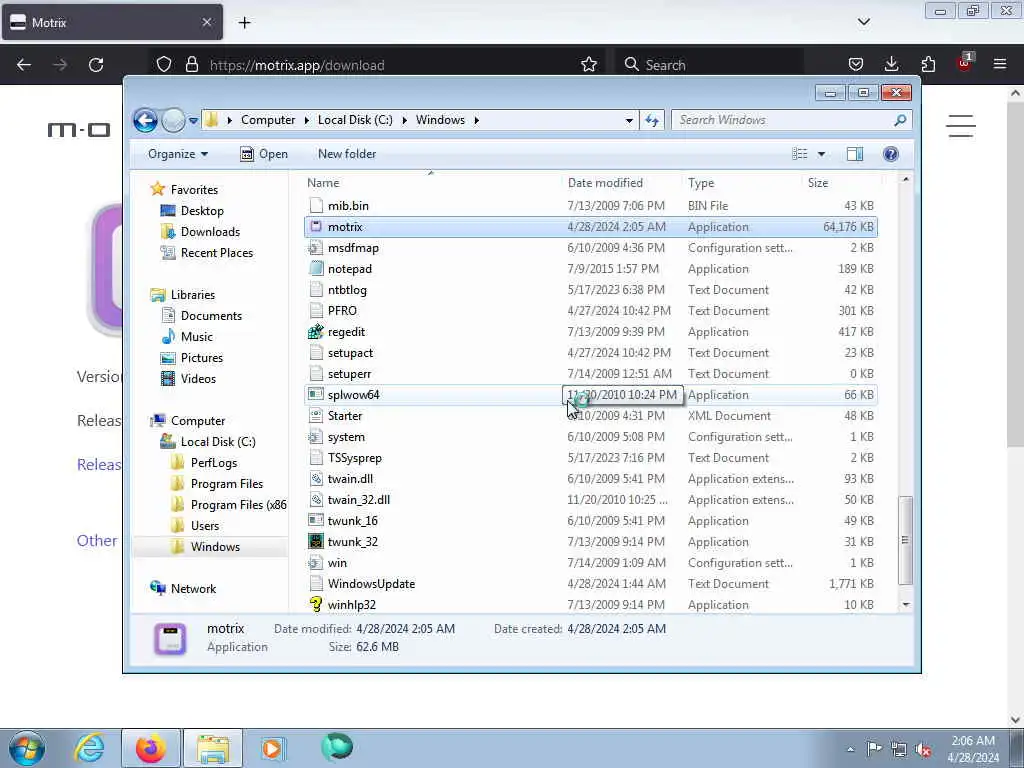Select the twain.dll file icon
The height and width of the screenshot is (768, 1024).
(x=316, y=479)
